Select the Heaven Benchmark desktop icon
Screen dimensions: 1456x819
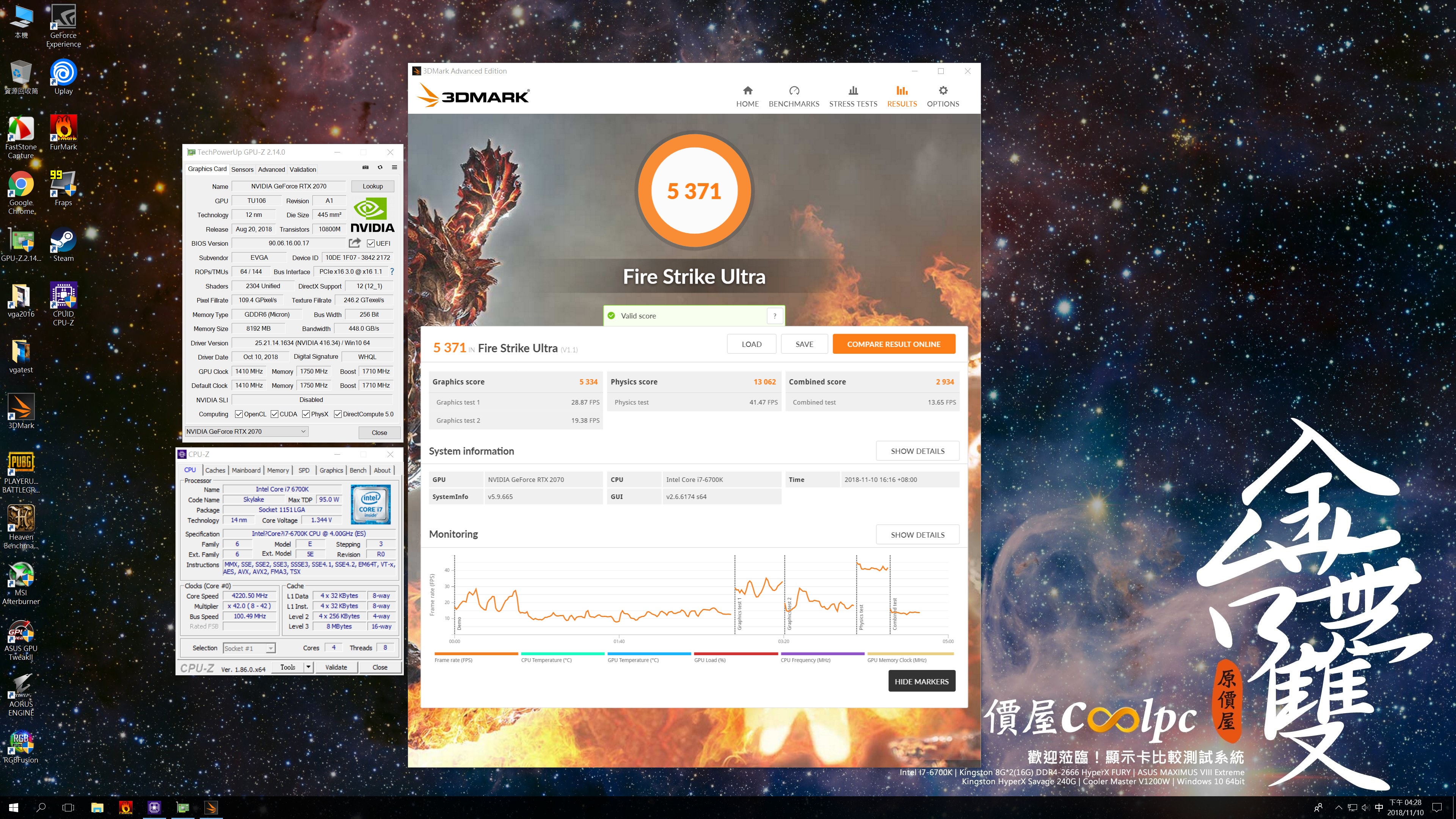coord(21,527)
